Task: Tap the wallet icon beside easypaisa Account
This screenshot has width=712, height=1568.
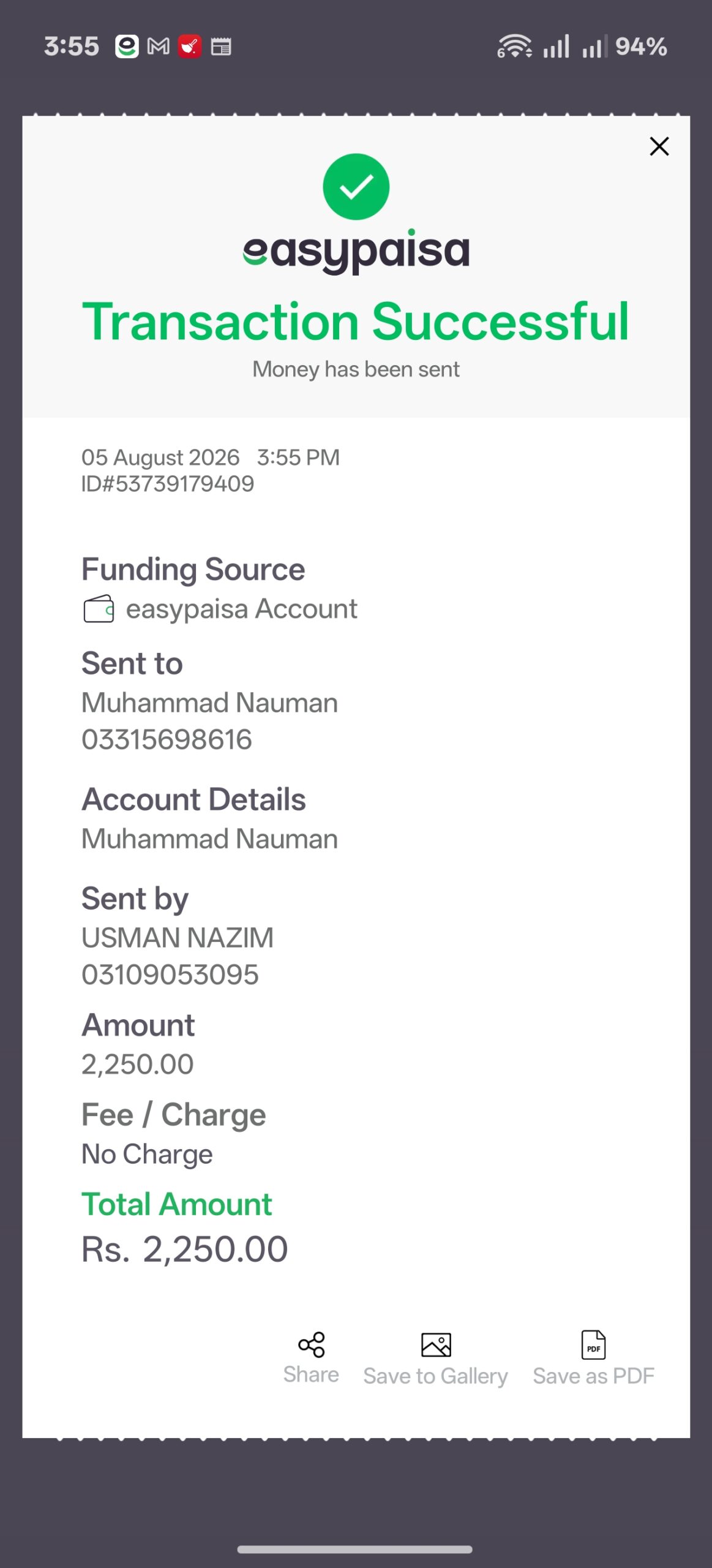Action: point(99,609)
